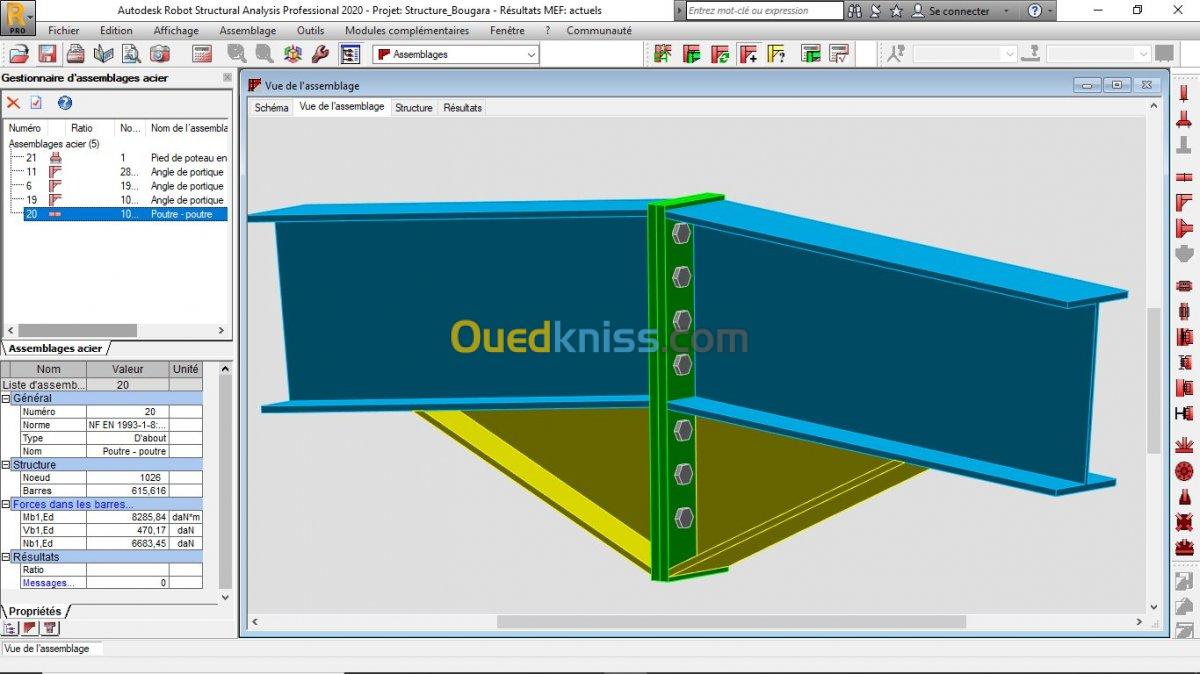Open the help dropdown arrow in the title bar
The width and height of the screenshot is (1200, 674).
1050,11
